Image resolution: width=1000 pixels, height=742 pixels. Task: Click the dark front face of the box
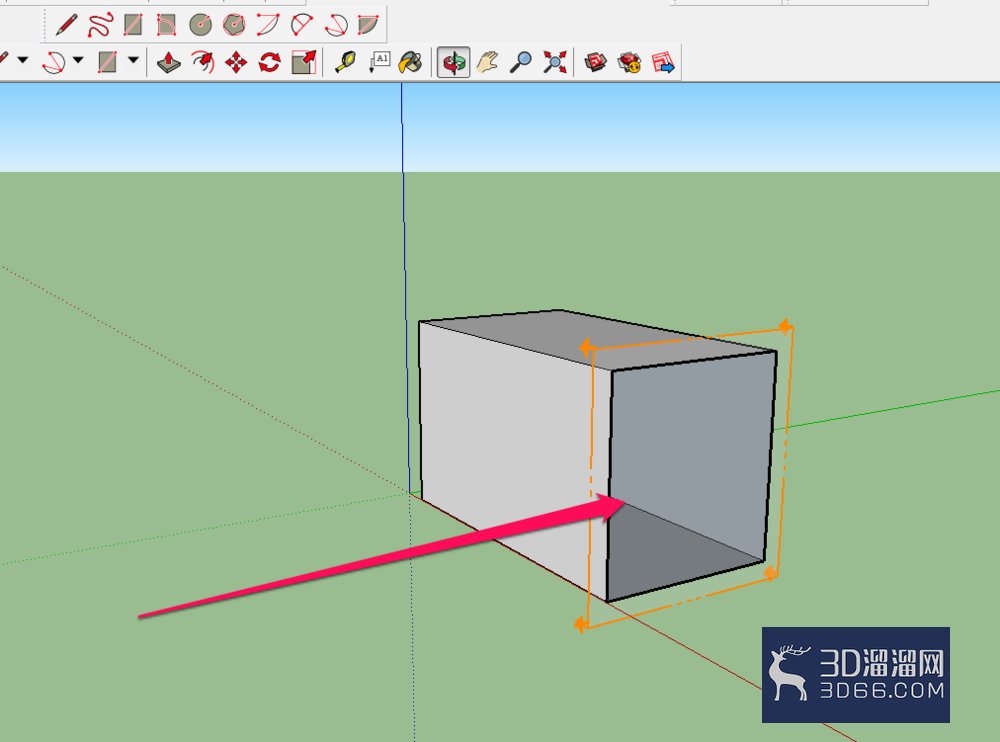[x=692, y=447]
